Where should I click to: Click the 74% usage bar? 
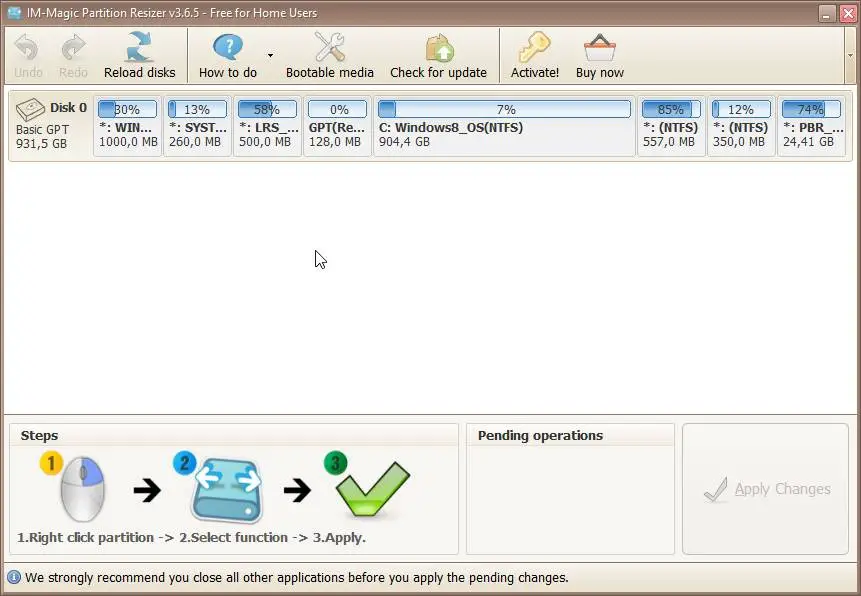coord(811,109)
